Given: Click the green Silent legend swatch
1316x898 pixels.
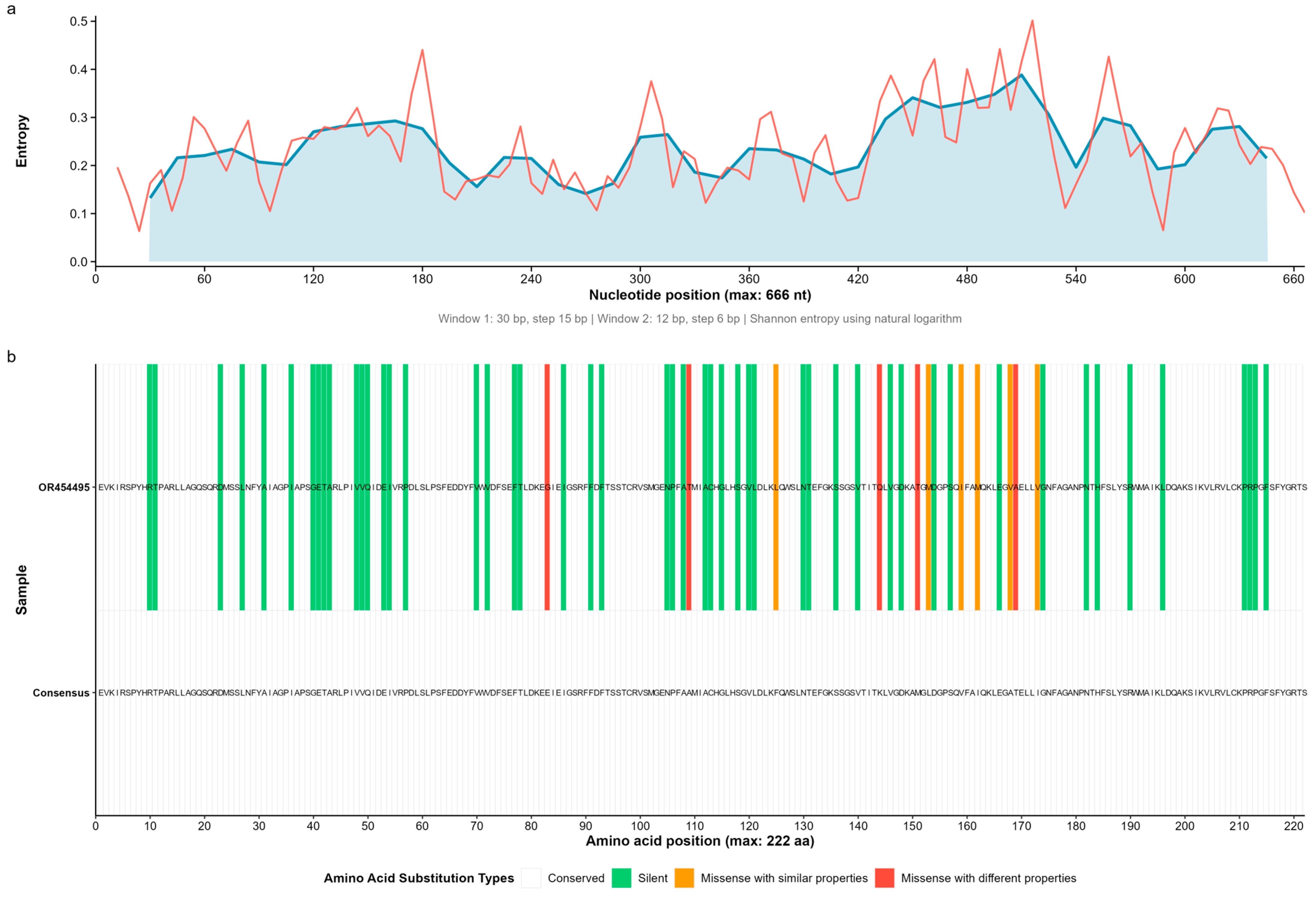Looking at the screenshot, I should pos(621,878).
